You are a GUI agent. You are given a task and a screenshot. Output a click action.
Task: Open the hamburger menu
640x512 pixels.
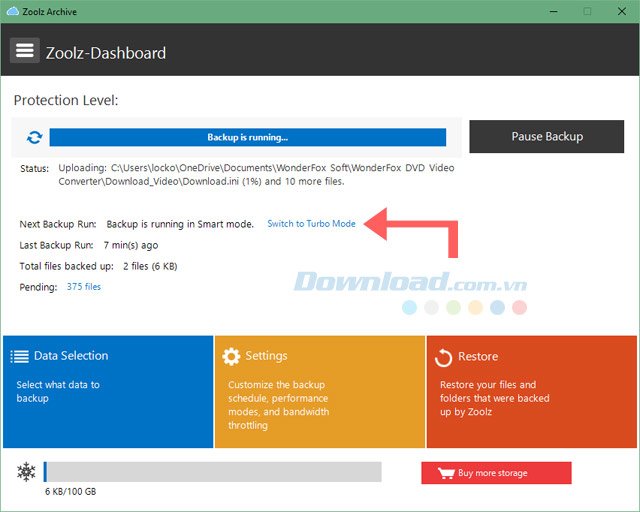coord(25,51)
